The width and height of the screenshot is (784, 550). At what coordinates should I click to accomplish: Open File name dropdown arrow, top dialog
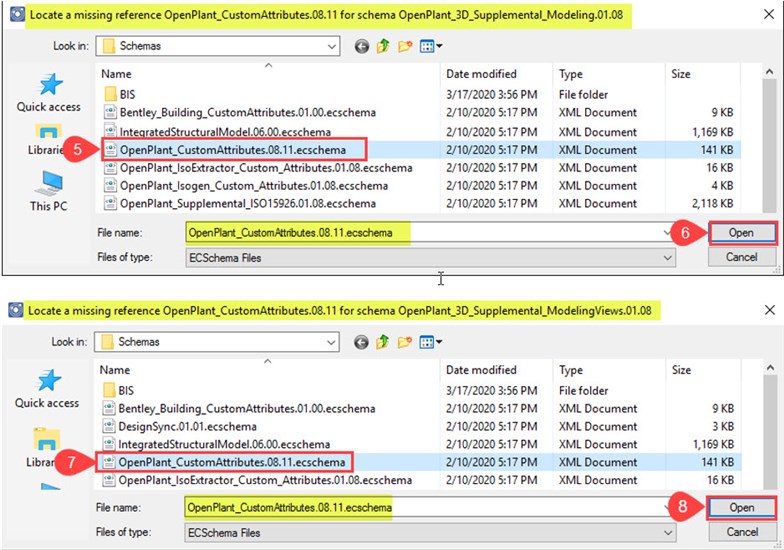coord(667,232)
